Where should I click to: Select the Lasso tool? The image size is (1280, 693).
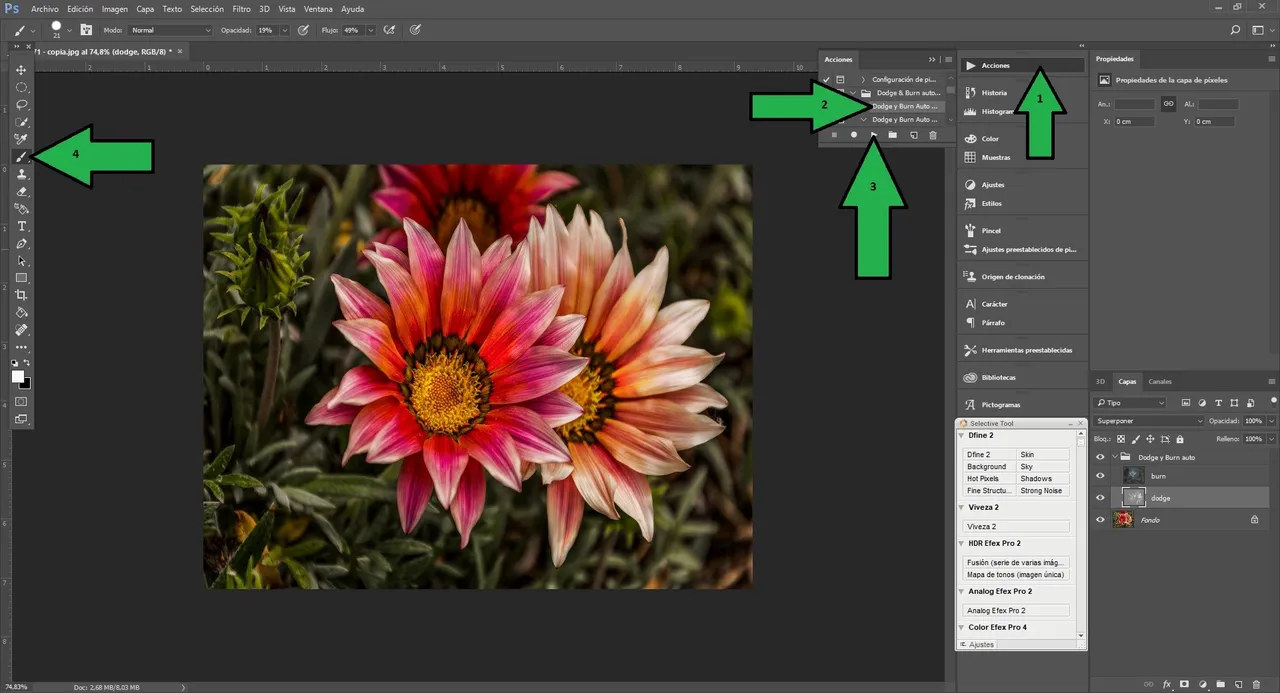coord(21,104)
